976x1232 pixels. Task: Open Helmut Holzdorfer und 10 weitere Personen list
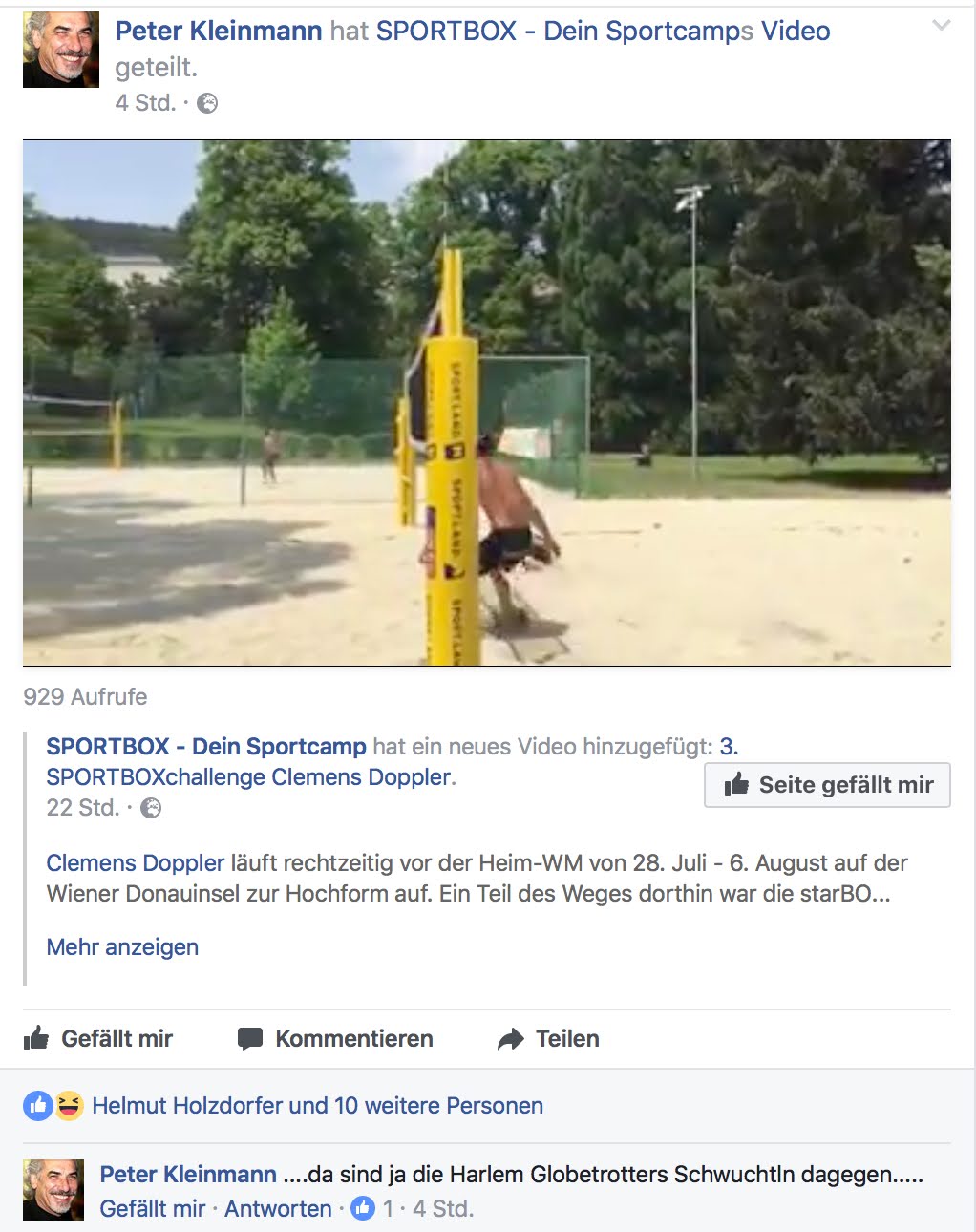point(317,1106)
